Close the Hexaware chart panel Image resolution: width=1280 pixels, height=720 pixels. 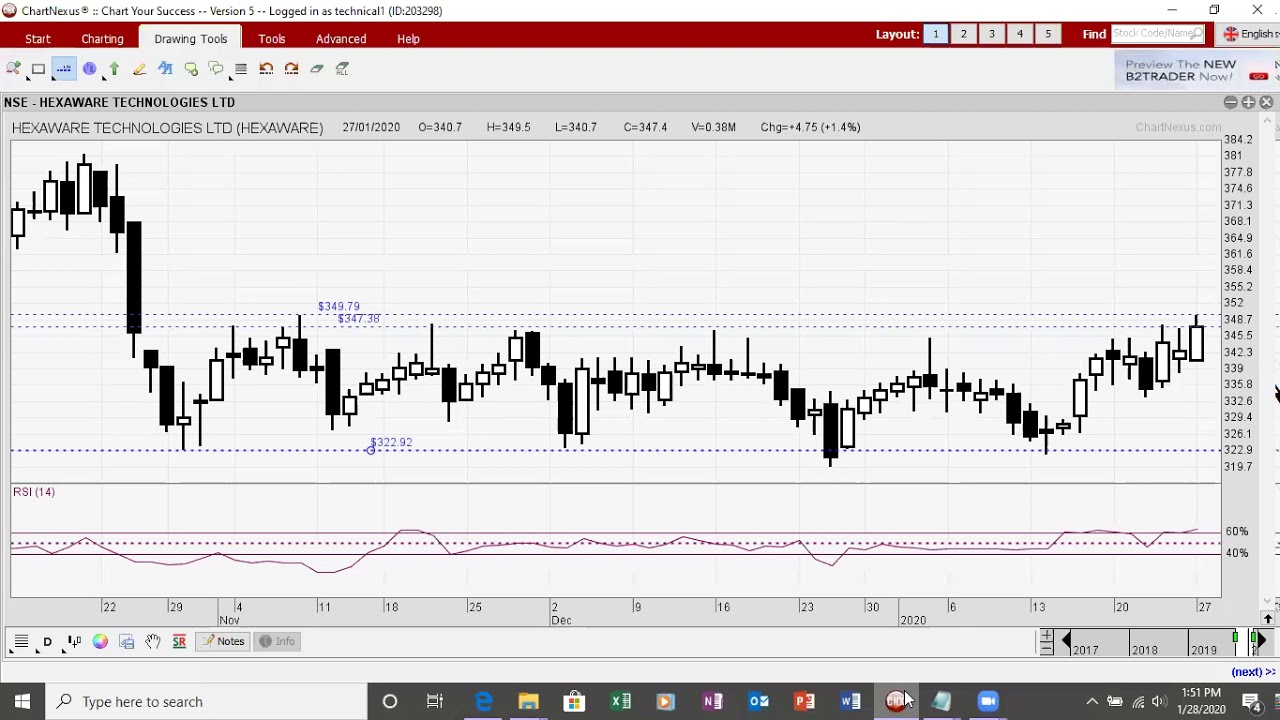1266,102
